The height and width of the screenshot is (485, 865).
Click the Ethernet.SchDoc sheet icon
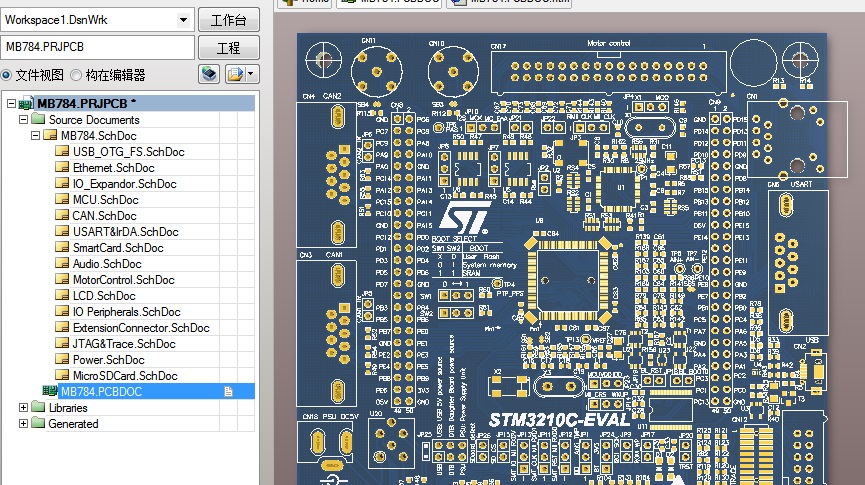point(62,167)
